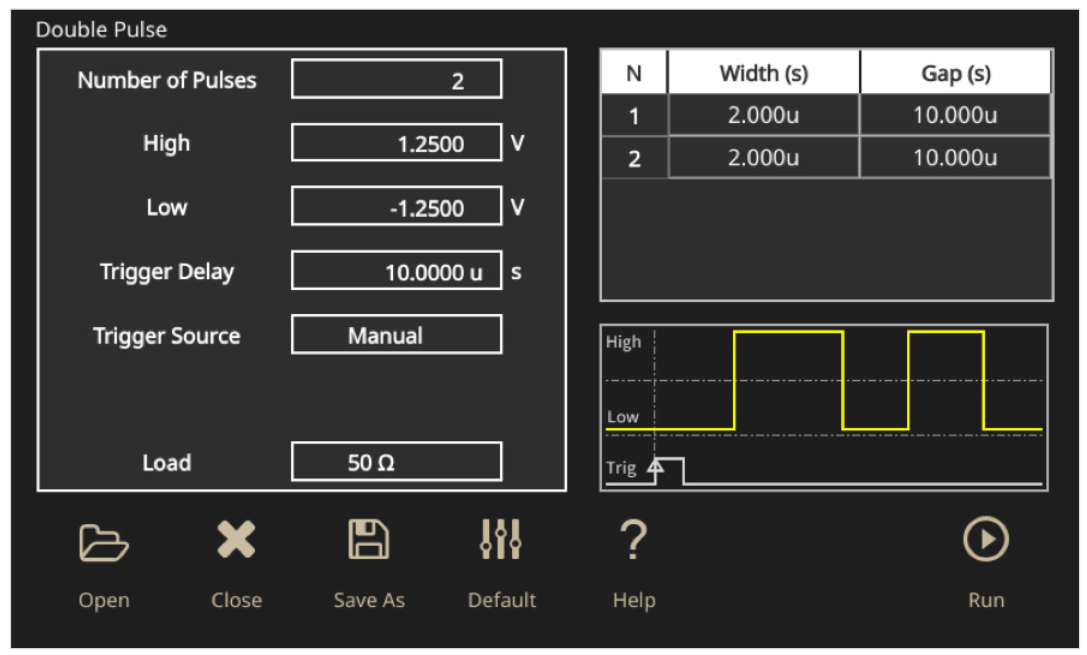Click the Open button label
This screenshot has width=1087, height=655.
tap(104, 600)
